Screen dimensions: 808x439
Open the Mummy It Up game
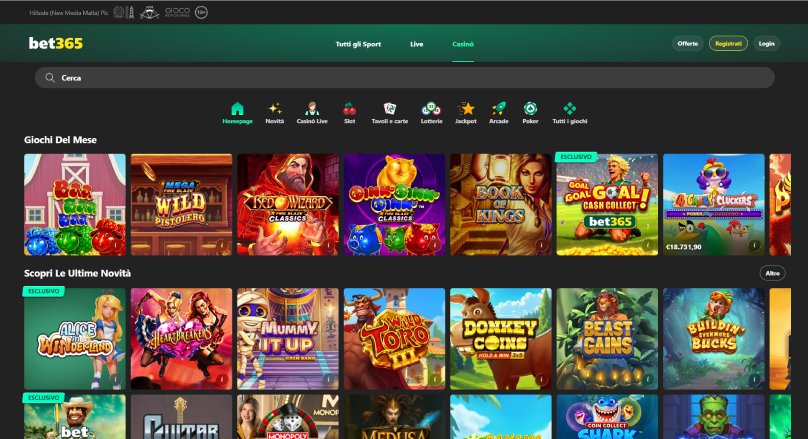pyautogui.click(x=288, y=339)
